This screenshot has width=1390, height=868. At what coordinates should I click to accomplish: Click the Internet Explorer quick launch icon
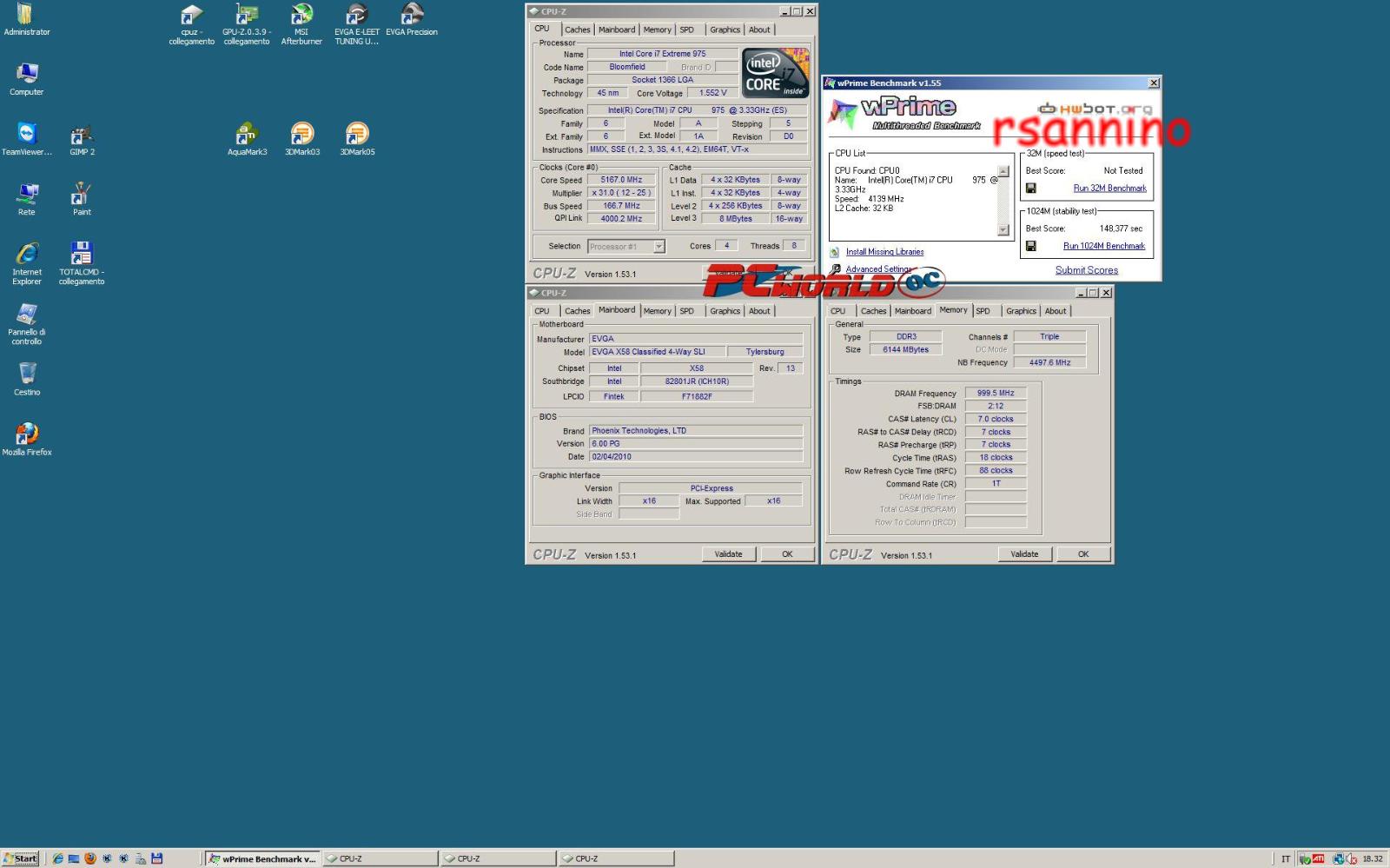[57, 858]
